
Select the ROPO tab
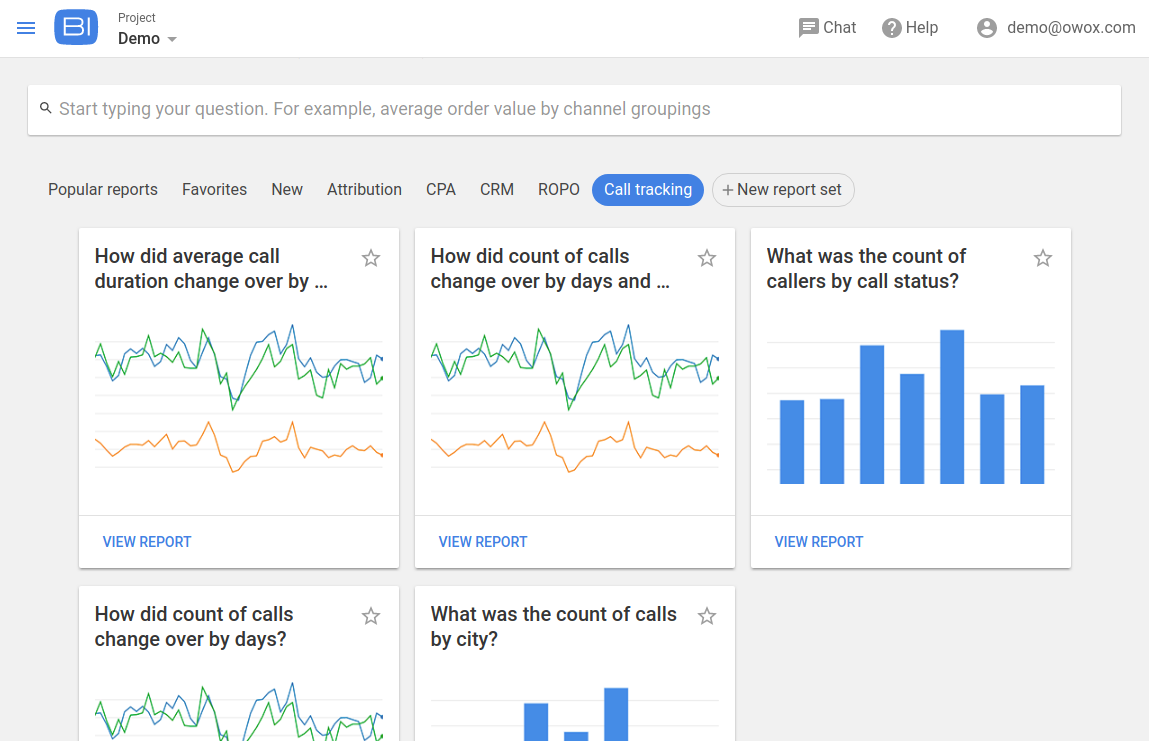click(x=558, y=189)
